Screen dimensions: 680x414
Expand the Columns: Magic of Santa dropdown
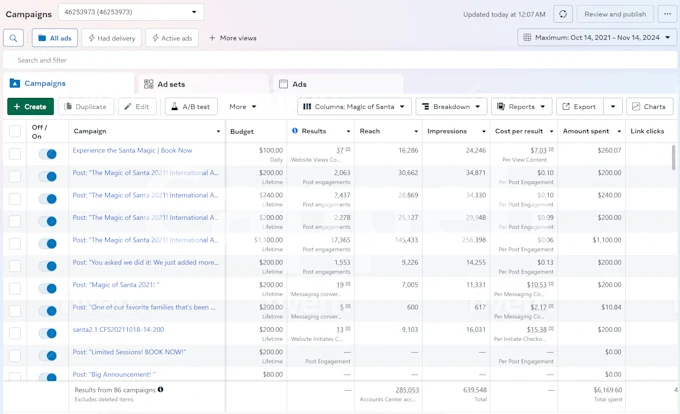354,106
